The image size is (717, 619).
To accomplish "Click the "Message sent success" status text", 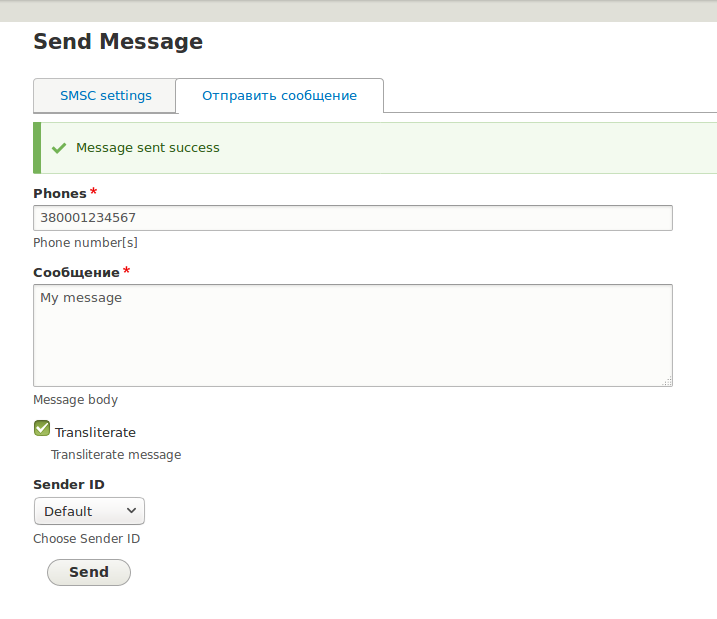I will click(148, 148).
